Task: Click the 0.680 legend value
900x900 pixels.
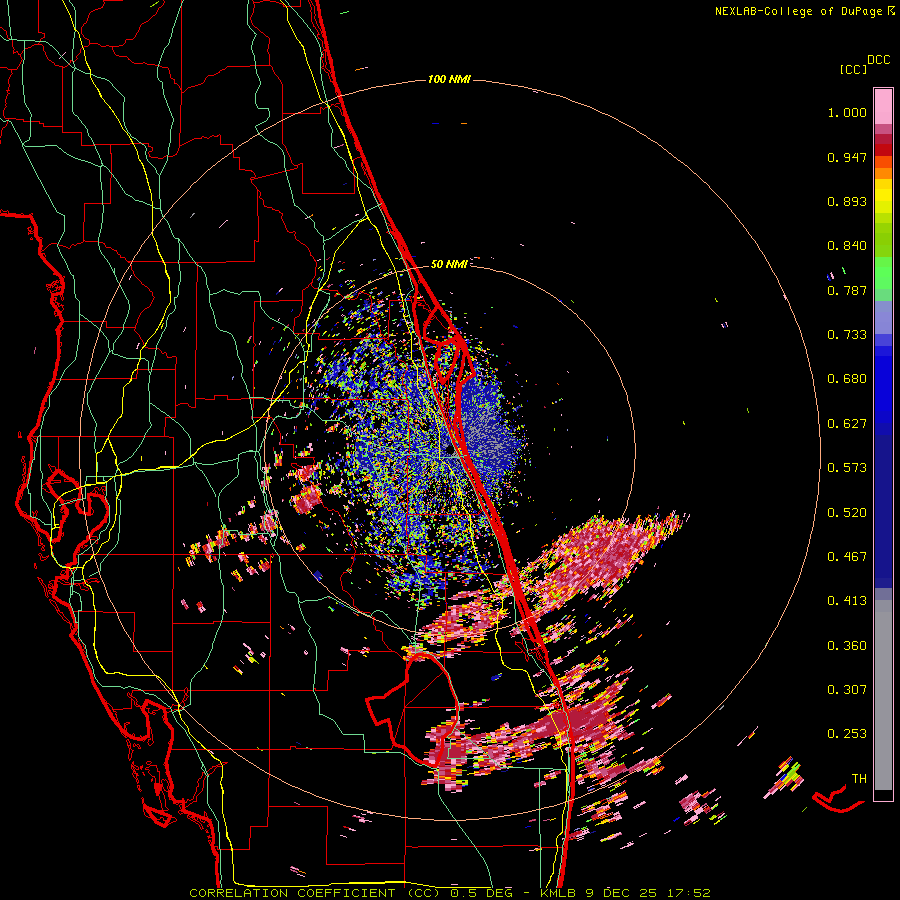Action: click(847, 379)
